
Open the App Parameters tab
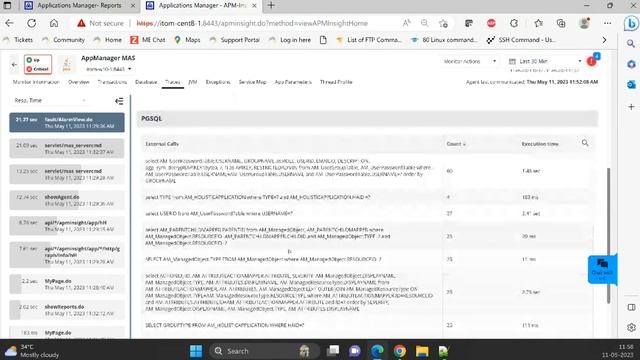(293, 82)
